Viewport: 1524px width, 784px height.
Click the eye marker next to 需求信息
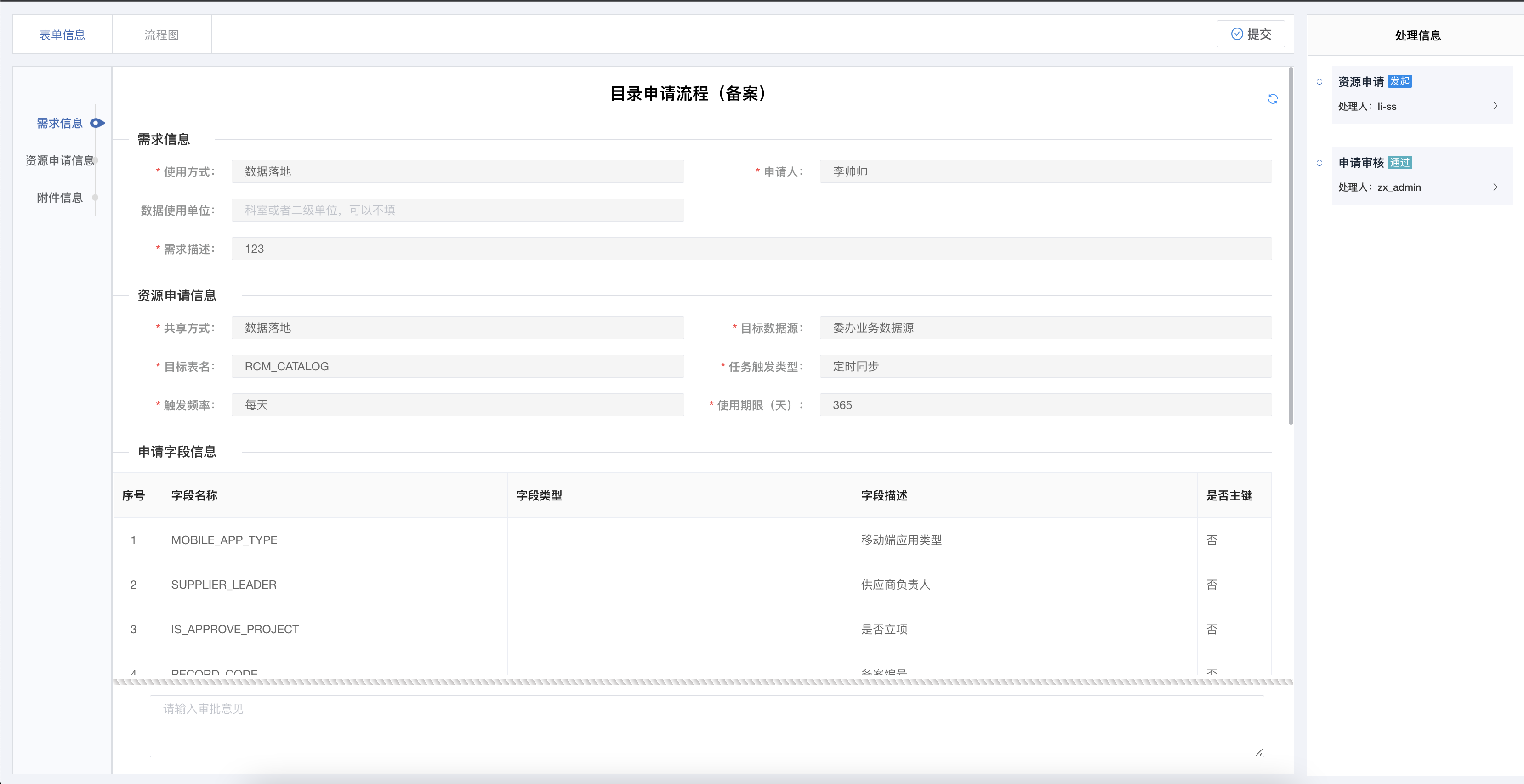click(x=97, y=123)
